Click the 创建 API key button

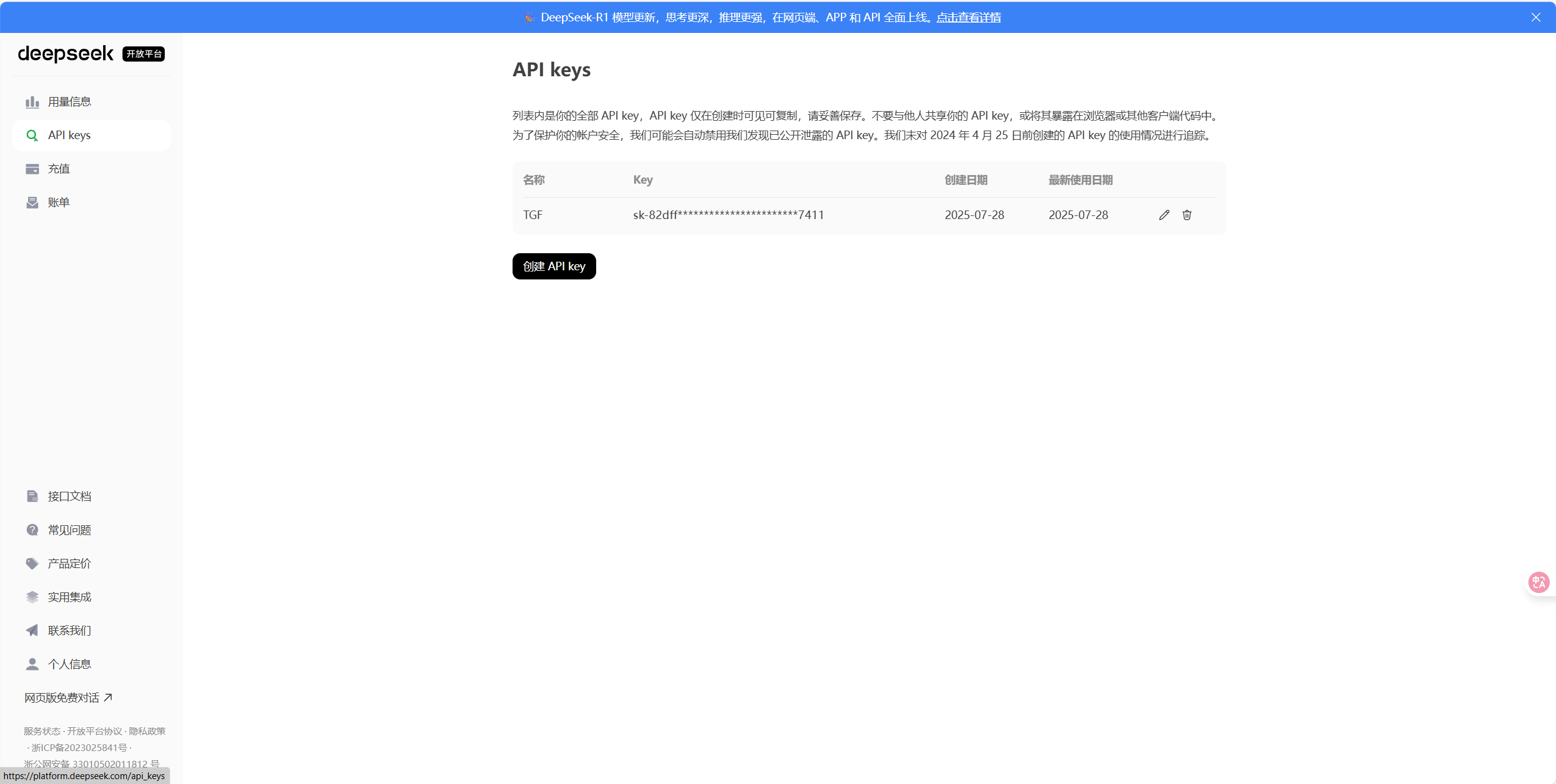pyautogui.click(x=554, y=267)
